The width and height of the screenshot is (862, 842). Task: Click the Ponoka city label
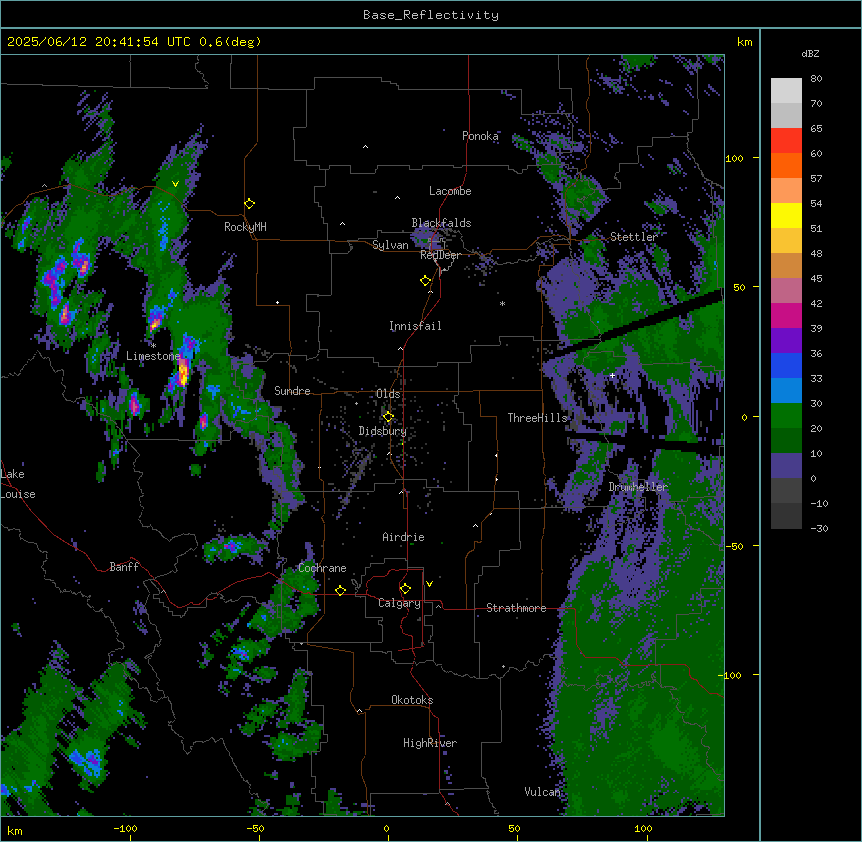480,136
